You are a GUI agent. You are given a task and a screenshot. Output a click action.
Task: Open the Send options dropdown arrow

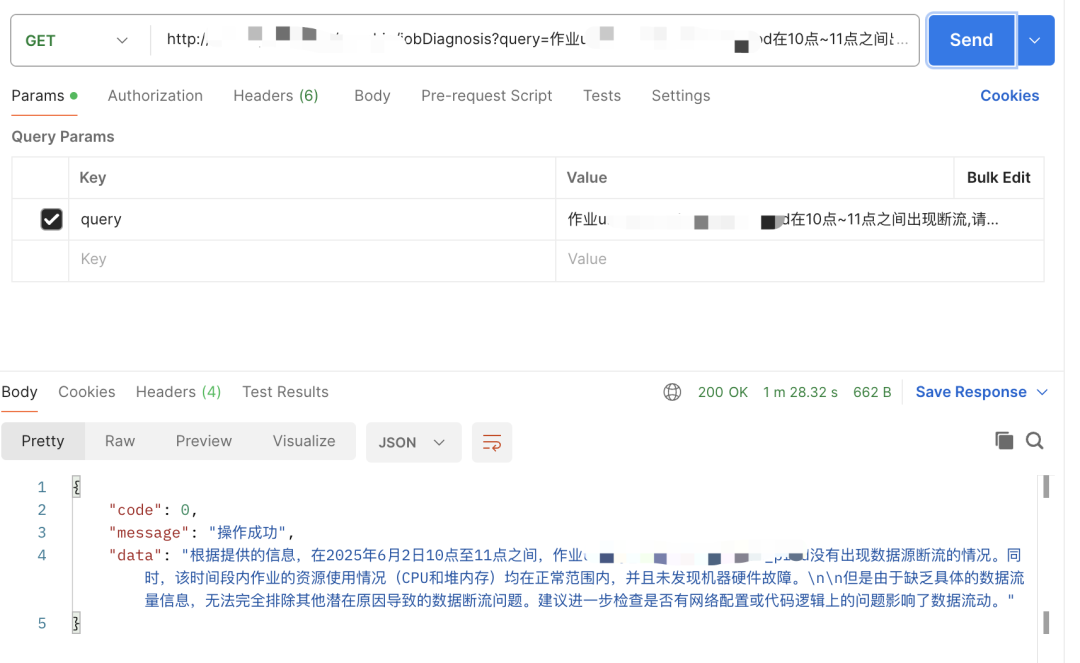coord(1035,40)
